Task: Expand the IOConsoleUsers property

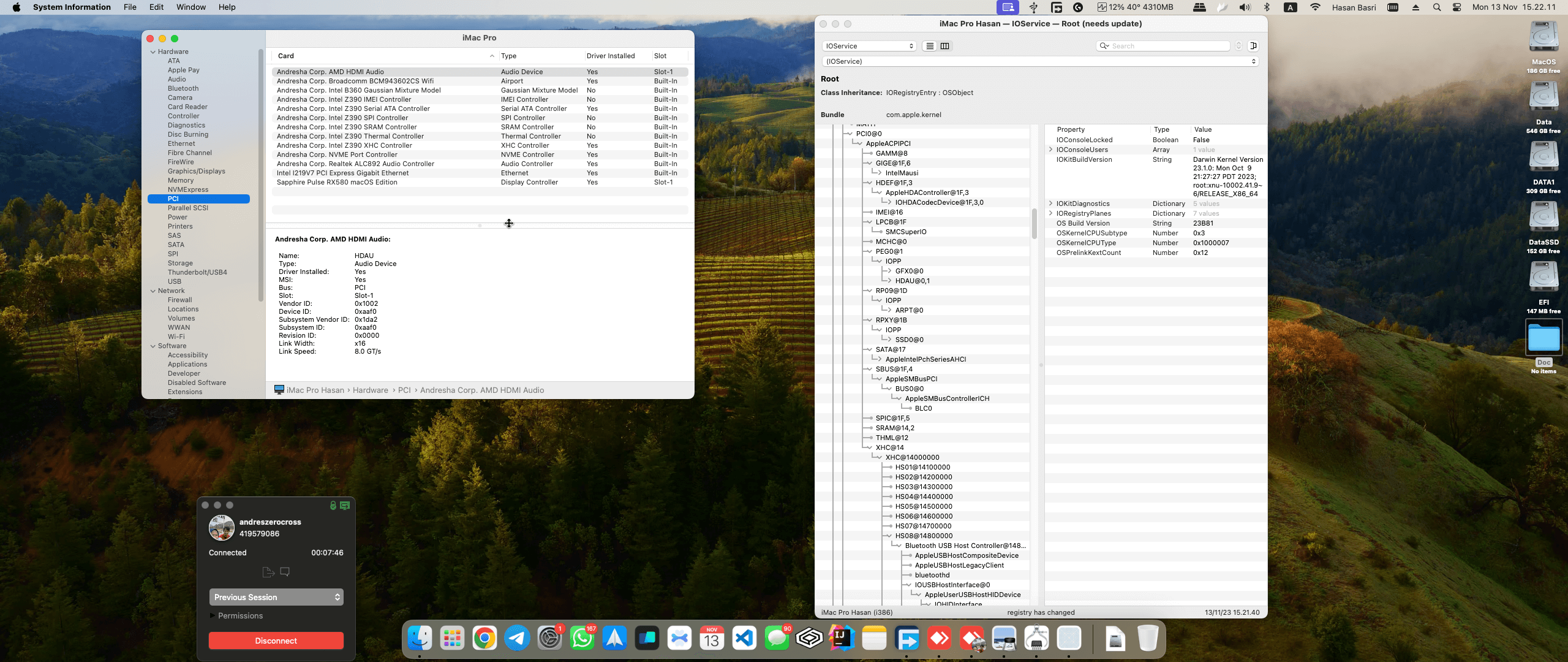Action: click(x=1051, y=150)
